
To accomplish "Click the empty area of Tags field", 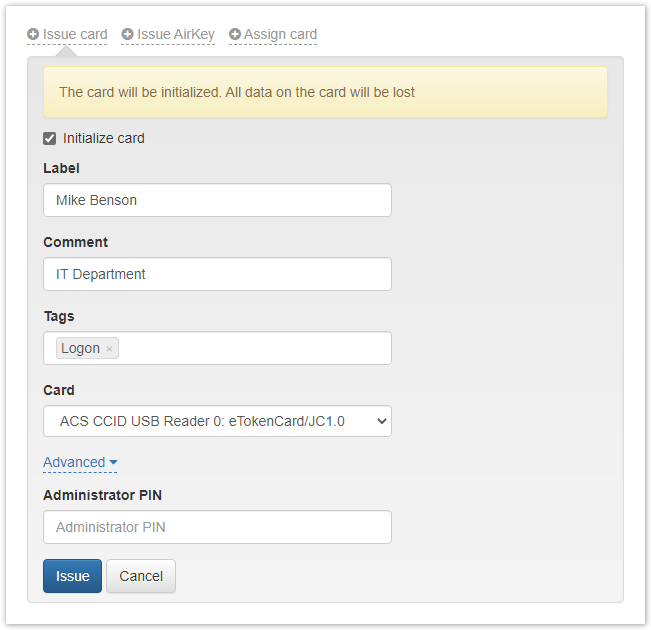I will tap(250, 348).
